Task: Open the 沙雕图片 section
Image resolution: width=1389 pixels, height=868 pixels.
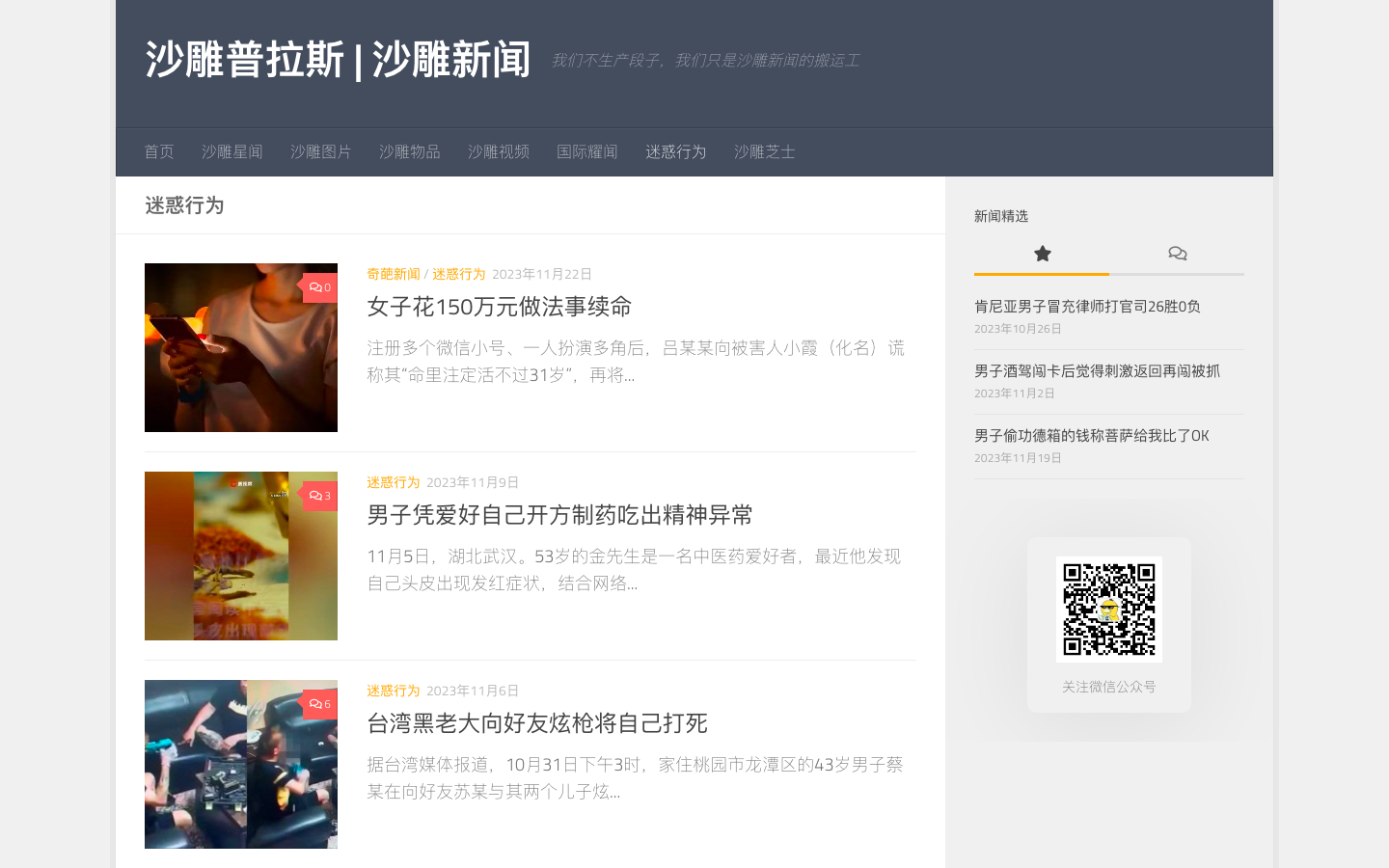Action: click(x=320, y=151)
